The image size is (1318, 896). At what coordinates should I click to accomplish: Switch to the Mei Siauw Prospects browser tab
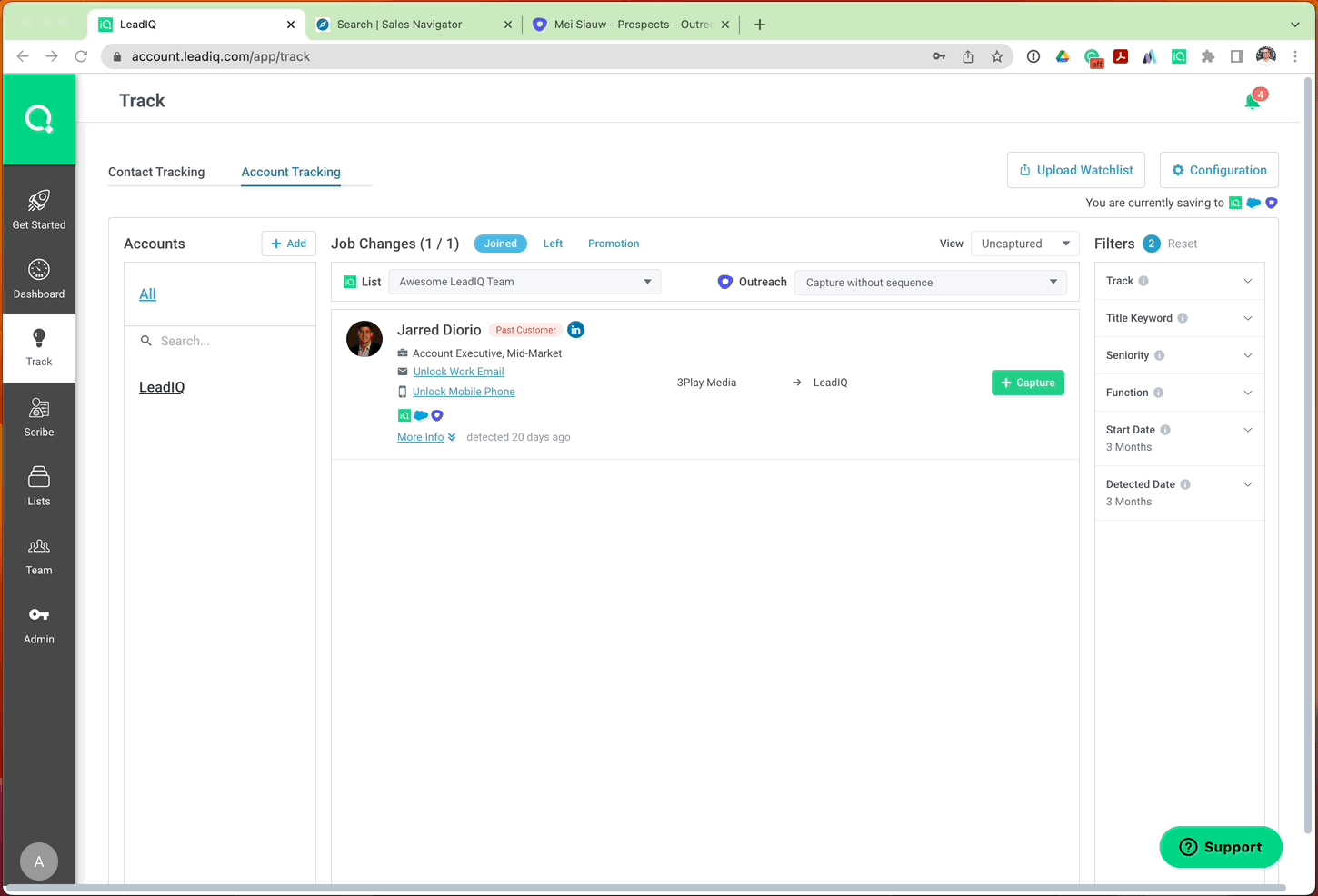click(631, 25)
